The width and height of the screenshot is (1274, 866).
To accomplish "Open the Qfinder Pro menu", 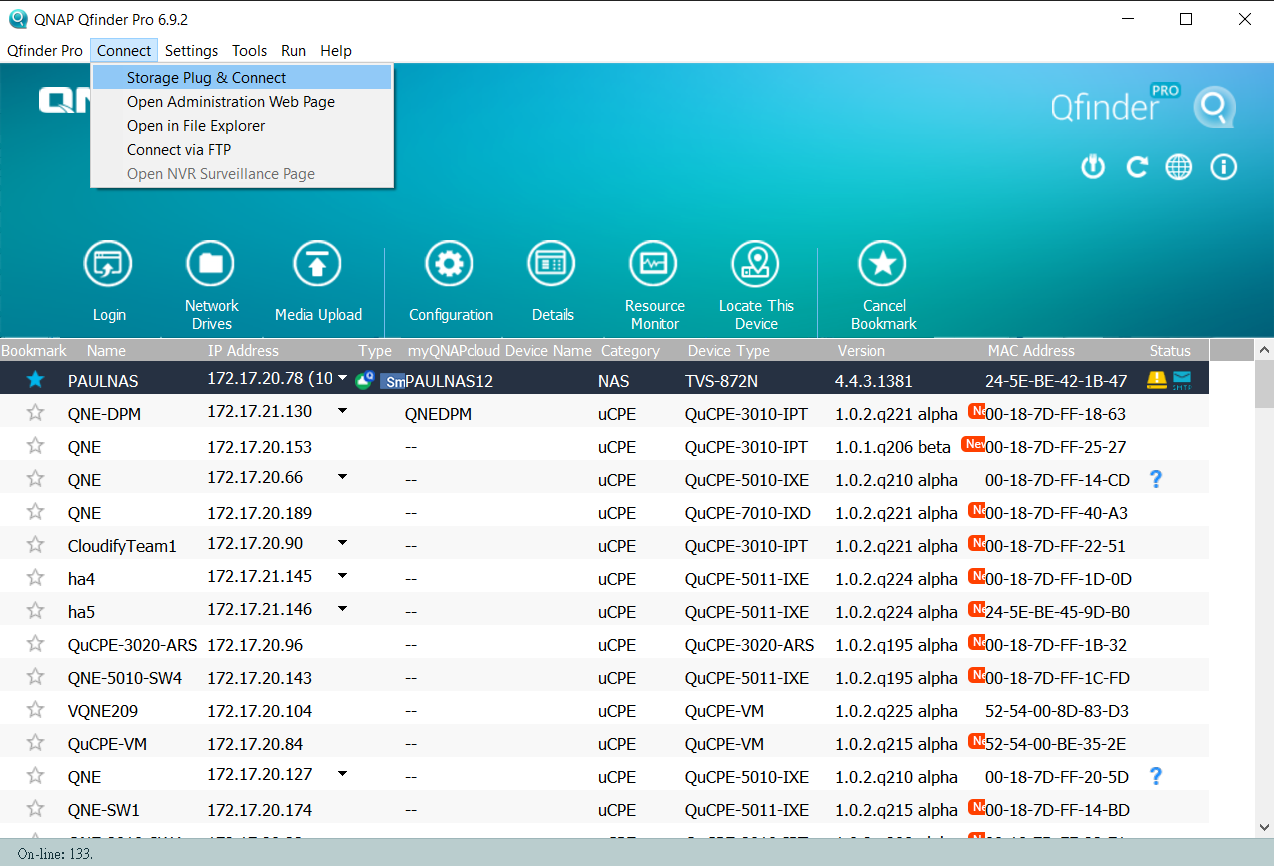I will tap(45, 50).
